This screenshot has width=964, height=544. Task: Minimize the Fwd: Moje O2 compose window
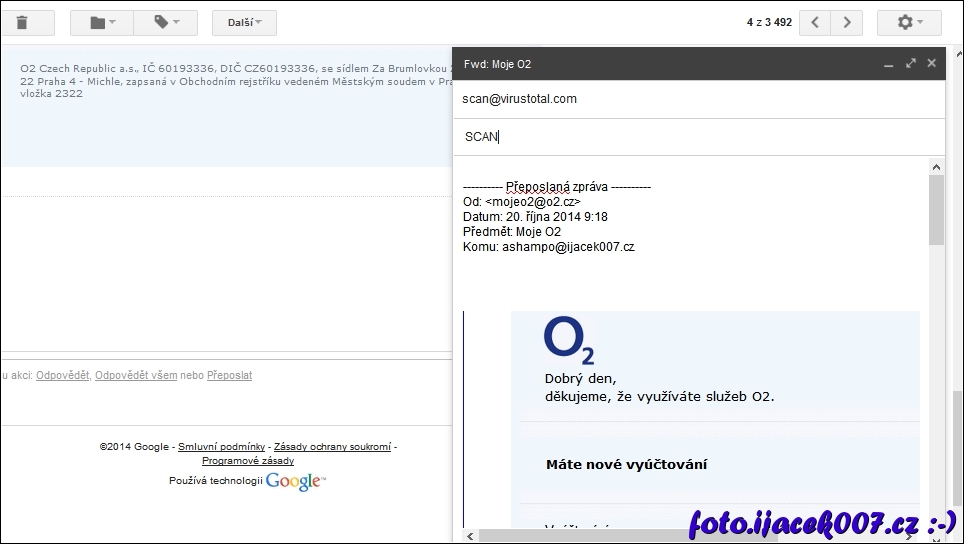tap(888, 64)
